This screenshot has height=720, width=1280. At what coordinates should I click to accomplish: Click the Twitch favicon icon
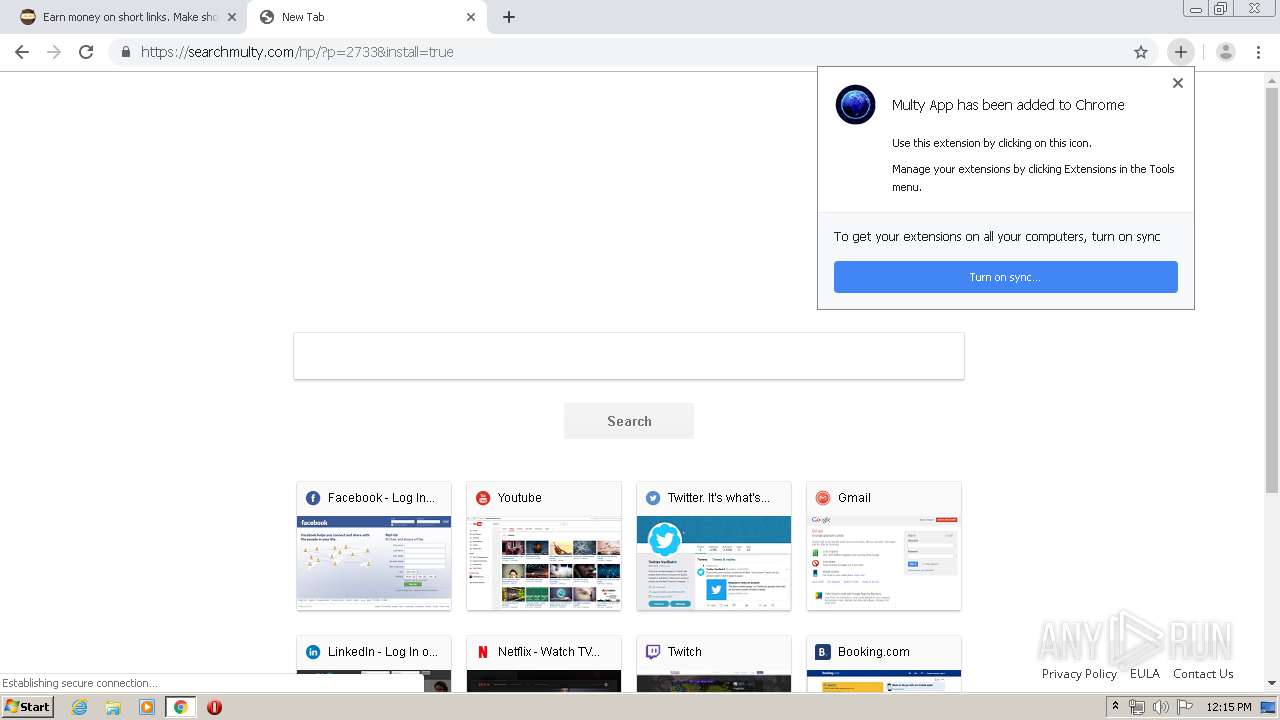coord(653,652)
